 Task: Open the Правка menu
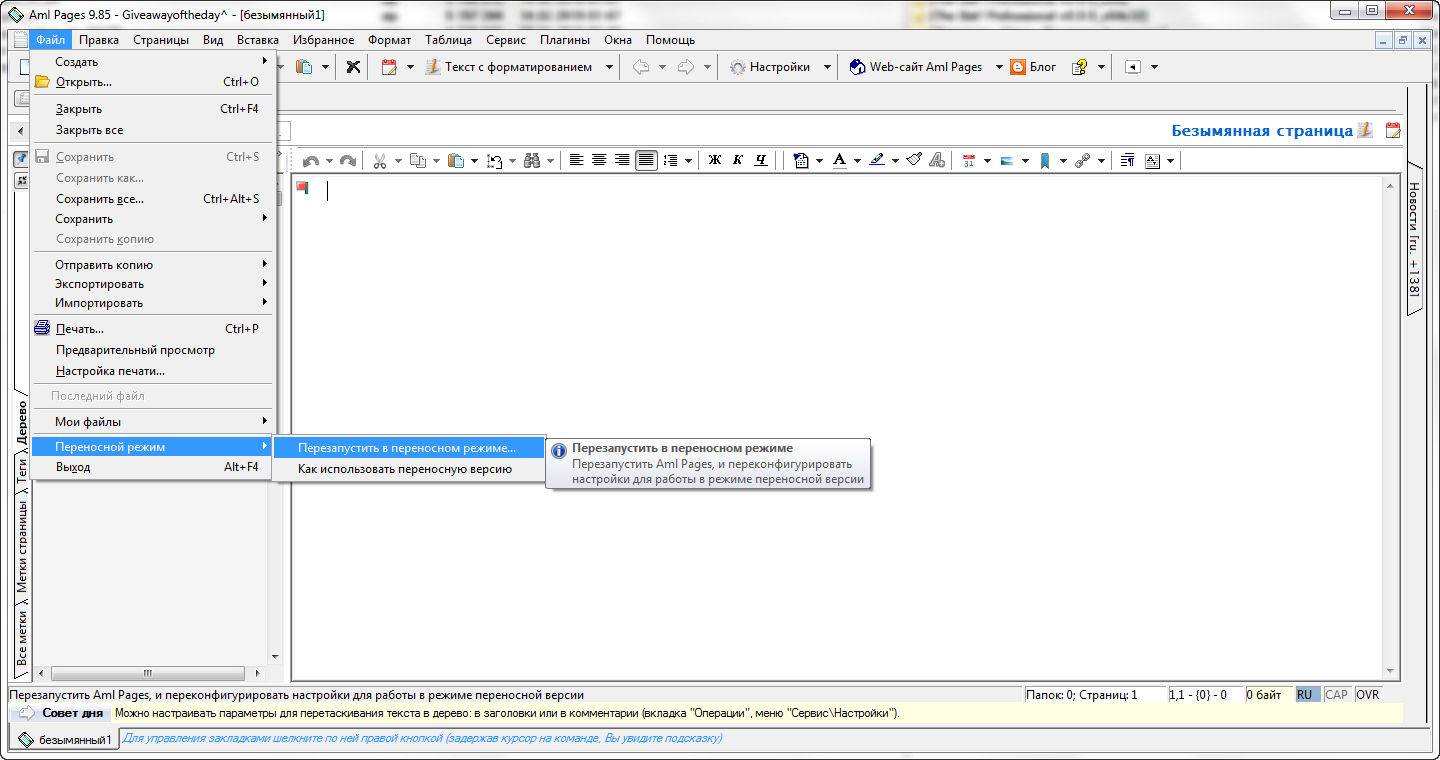pyautogui.click(x=99, y=40)
